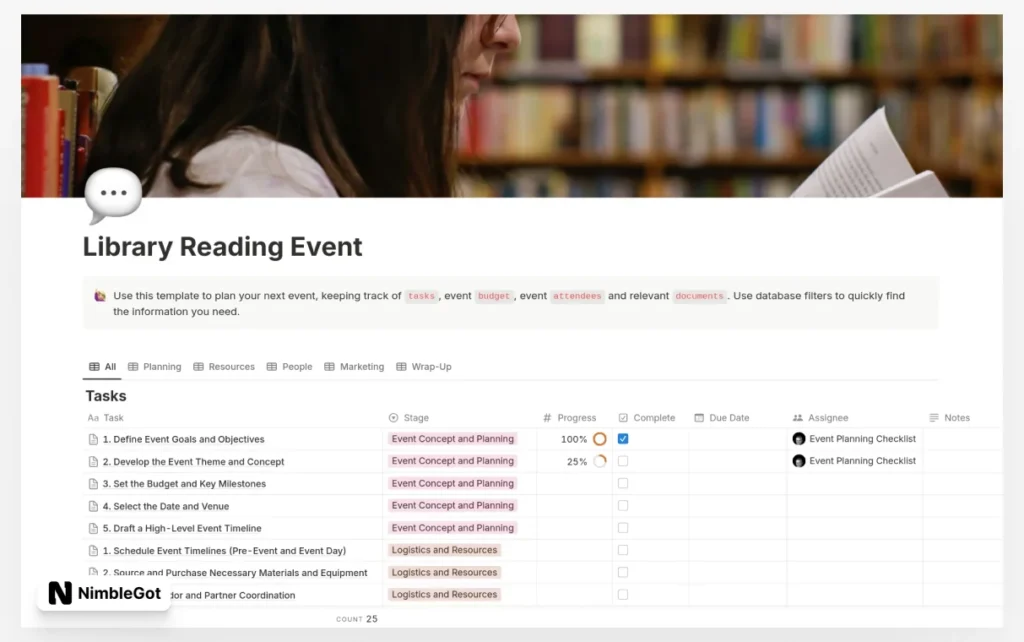
Task: Check Complete for Set the Budget task
Action: (623, 483)
